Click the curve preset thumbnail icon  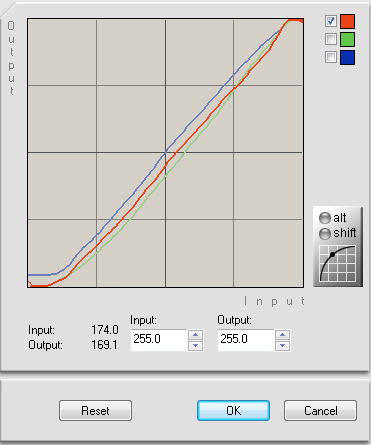click(x=337, y=263)
